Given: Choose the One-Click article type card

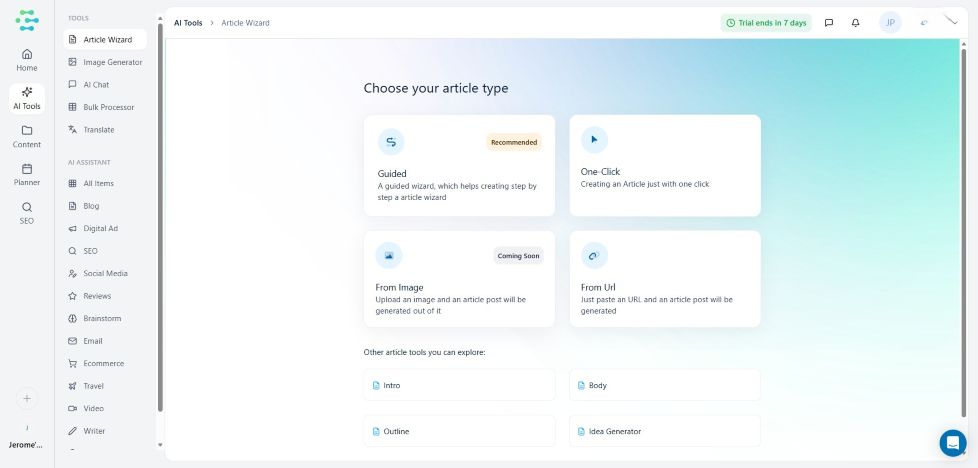Looking at the screenshot, I should 665,165.
